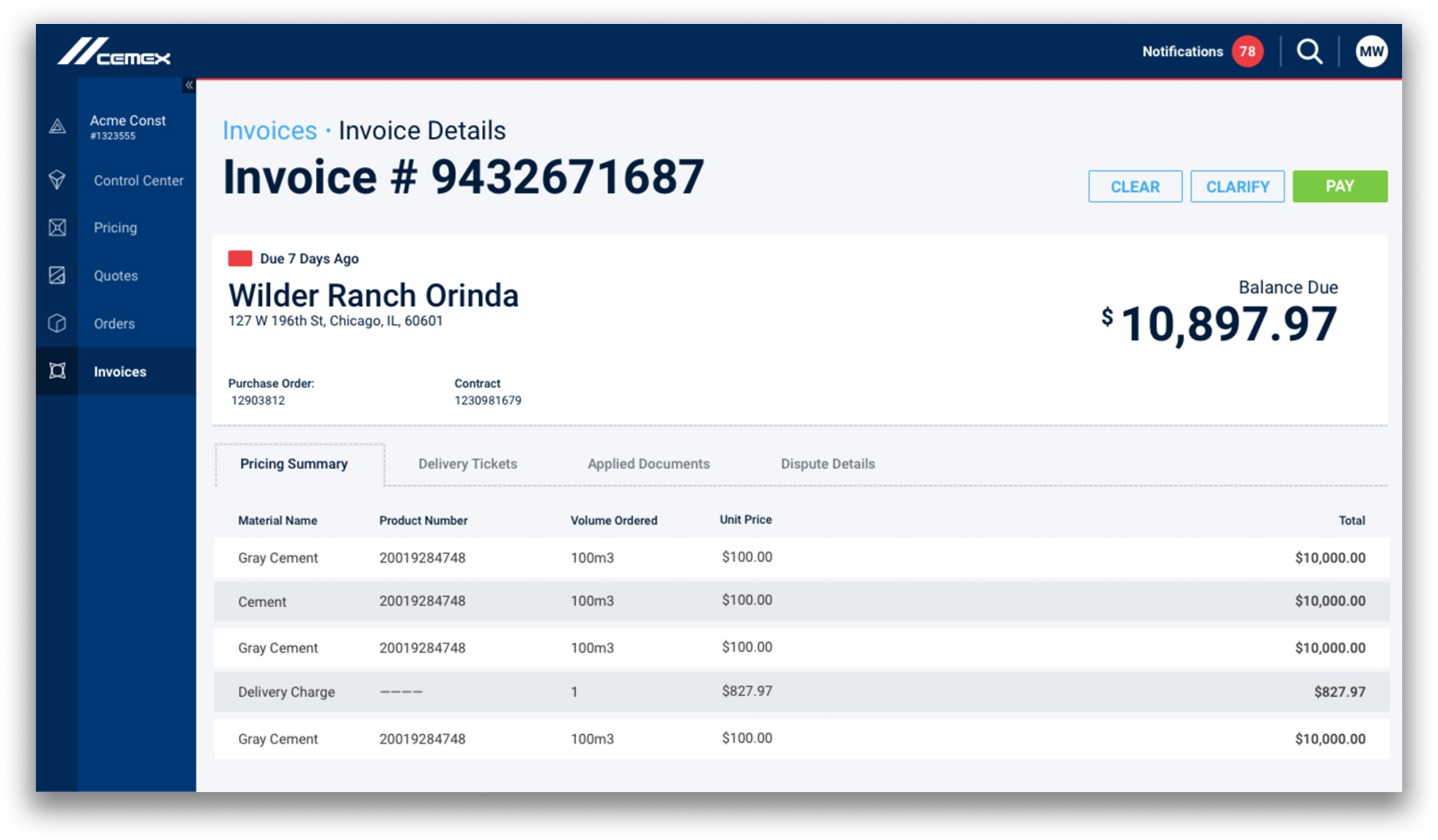Click the CLEAR button

coord(1135,186)
